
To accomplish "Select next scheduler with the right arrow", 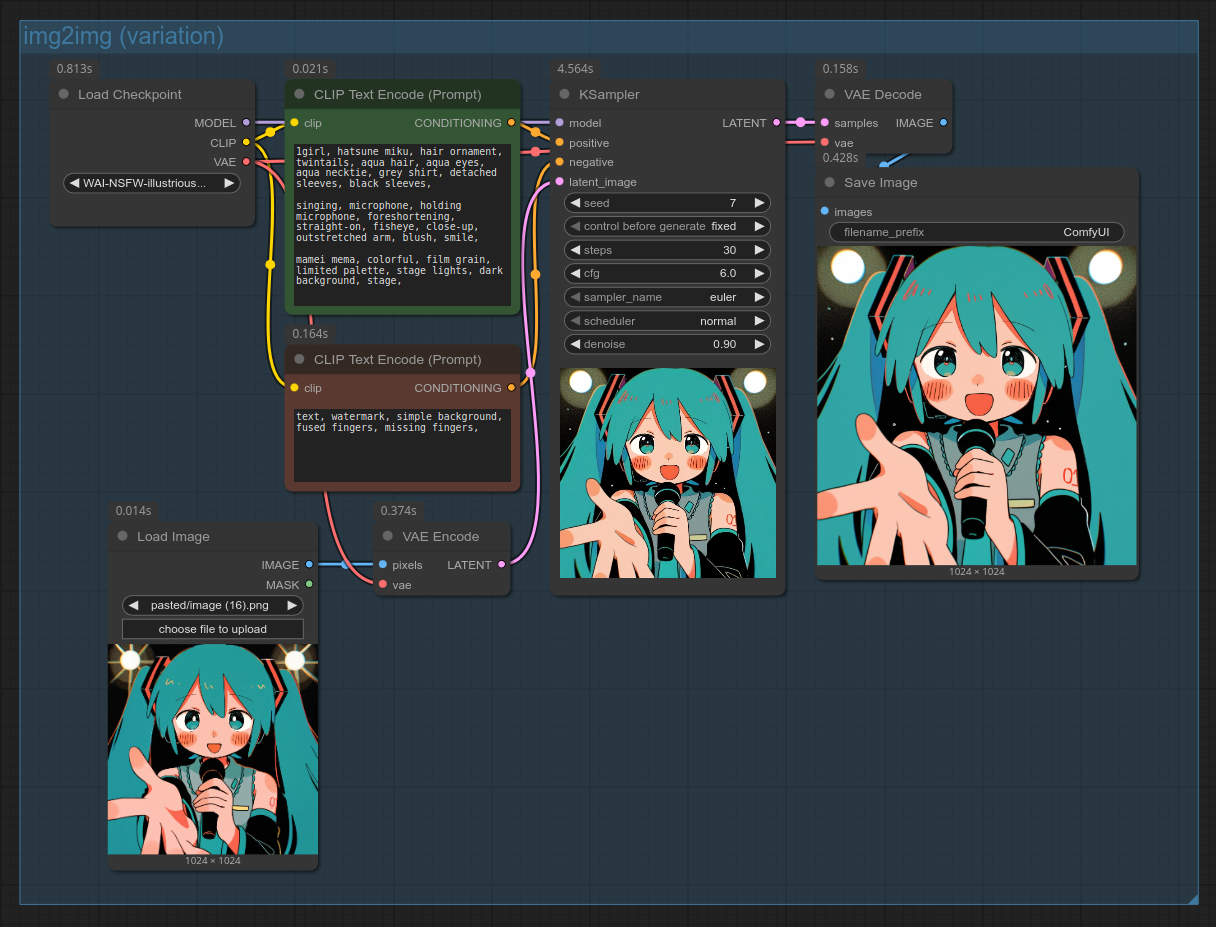I will tap(759, 321).
